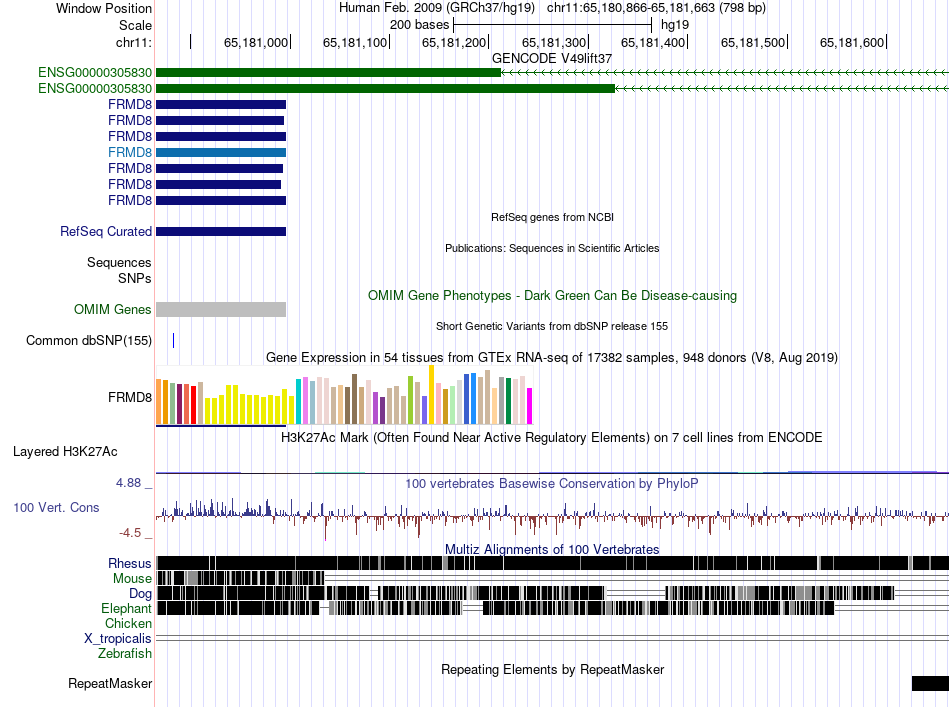Open Multiz Alignments of 100 Vertebrates title

click(552, 549)
